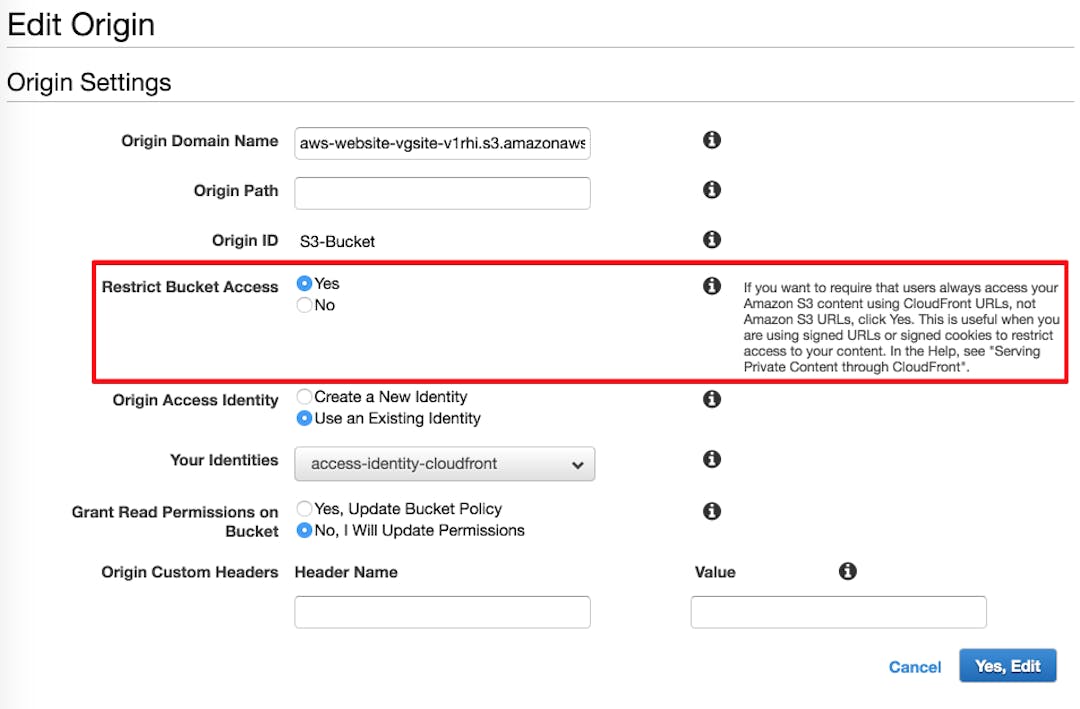Click the Origin Settings section header

click(89, 82)
